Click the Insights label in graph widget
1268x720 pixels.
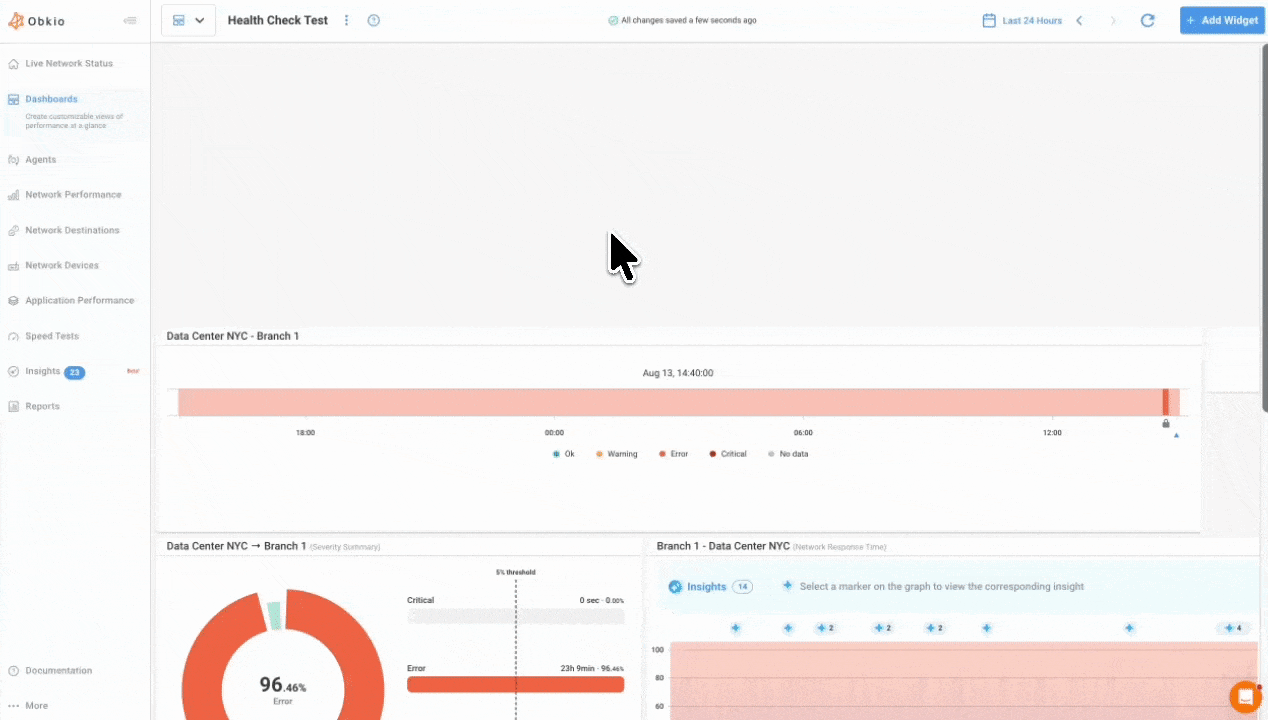(707, 587)
